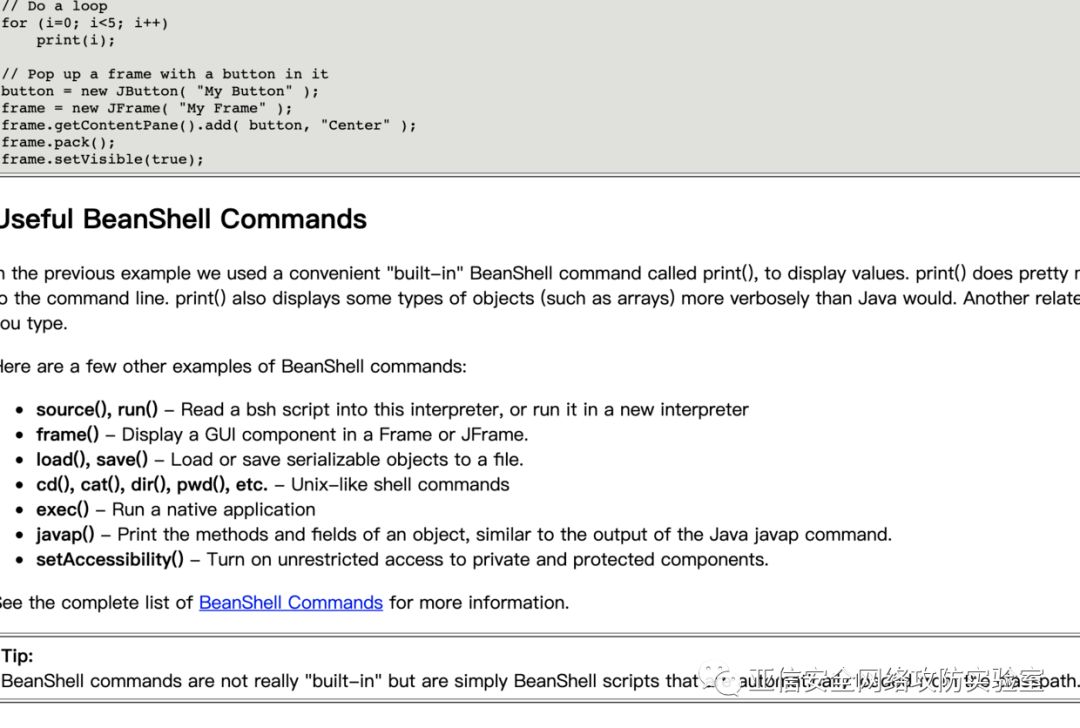Viewport: 1080px width, 728px height.
Task: Click the bold "frame()" list term
Action: point(67,434)
